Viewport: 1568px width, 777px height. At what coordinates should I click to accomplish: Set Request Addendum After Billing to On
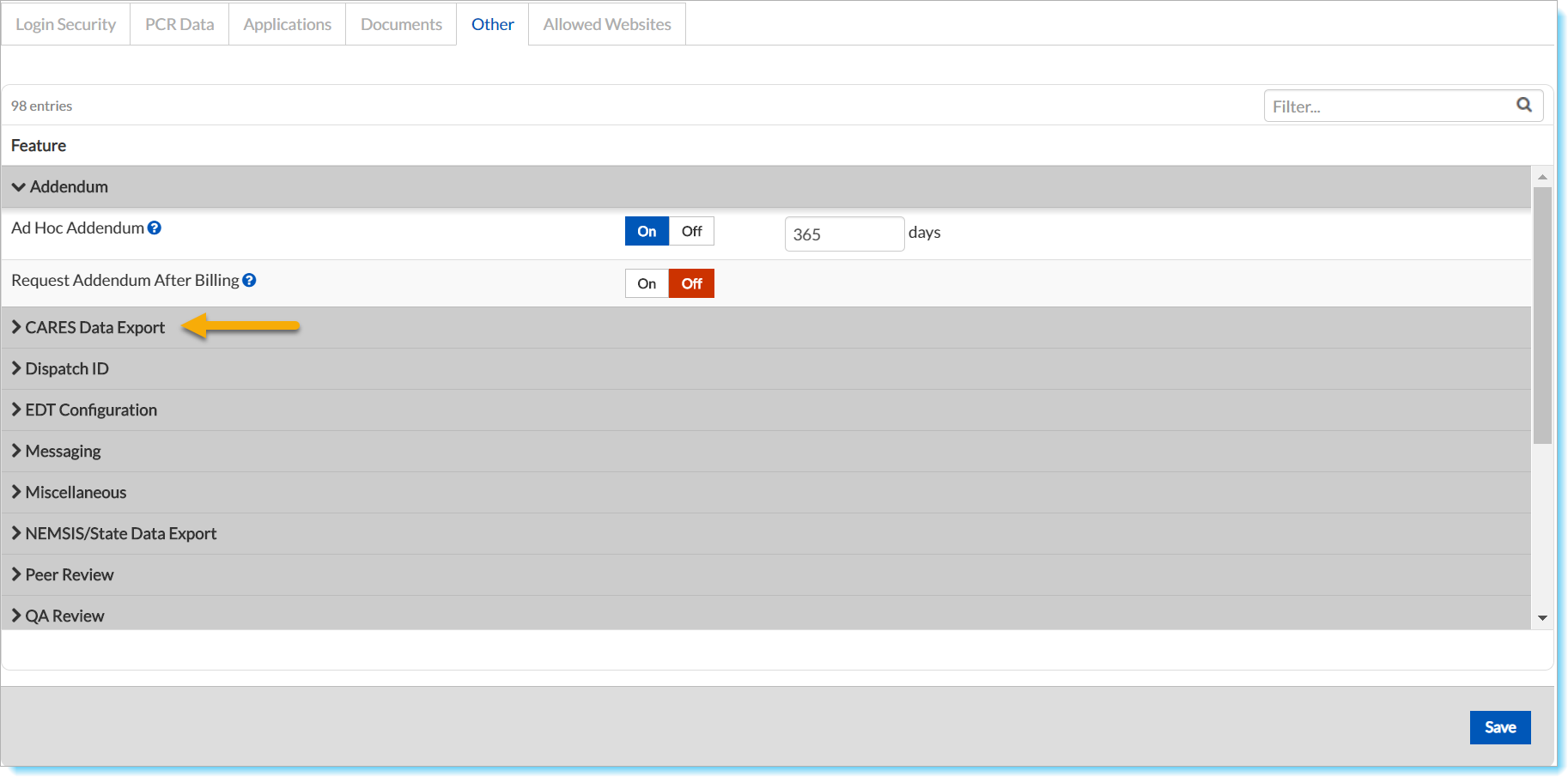coord(647,283)
